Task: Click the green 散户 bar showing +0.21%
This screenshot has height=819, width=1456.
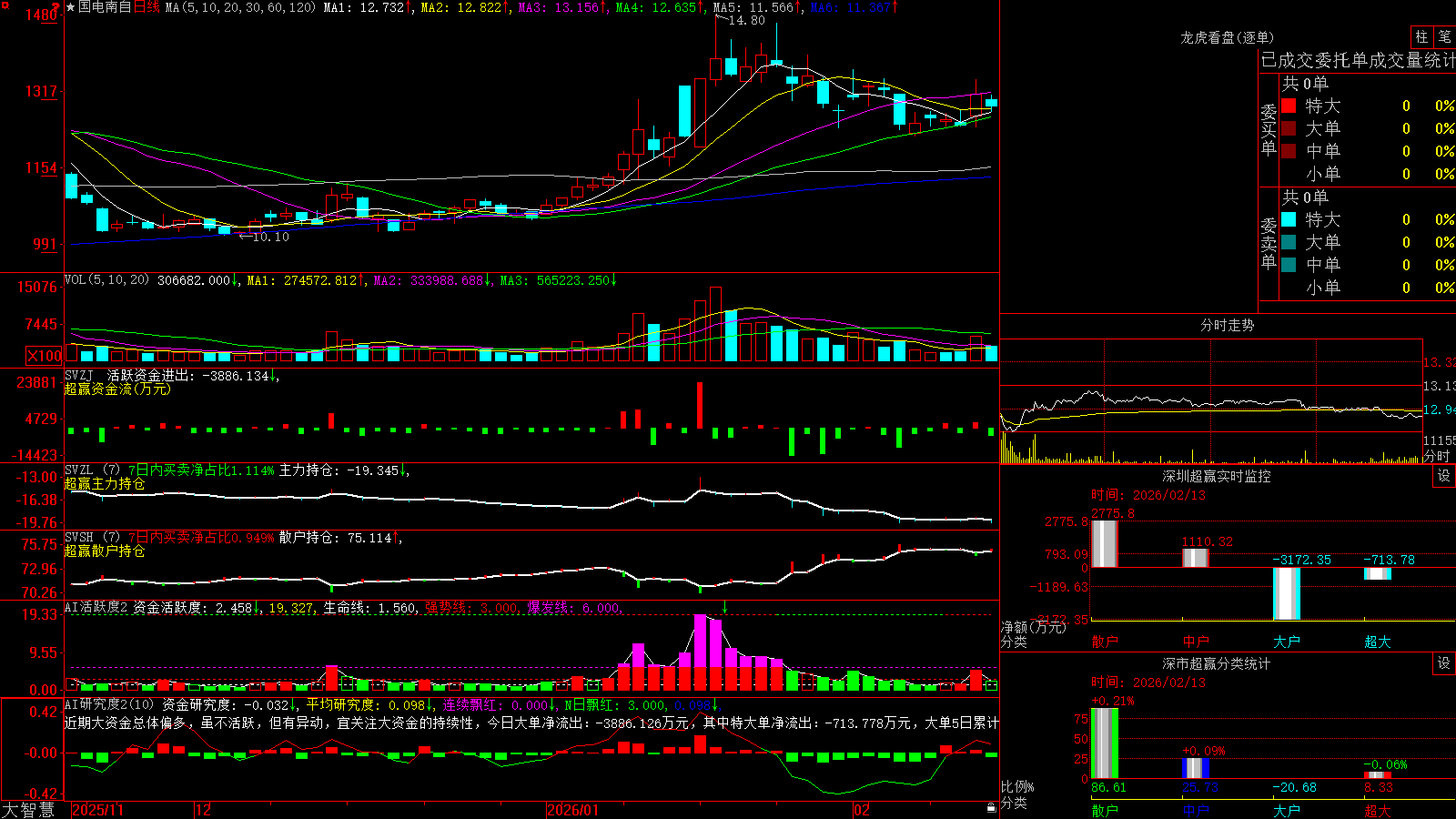Action: pos(1104,743)
